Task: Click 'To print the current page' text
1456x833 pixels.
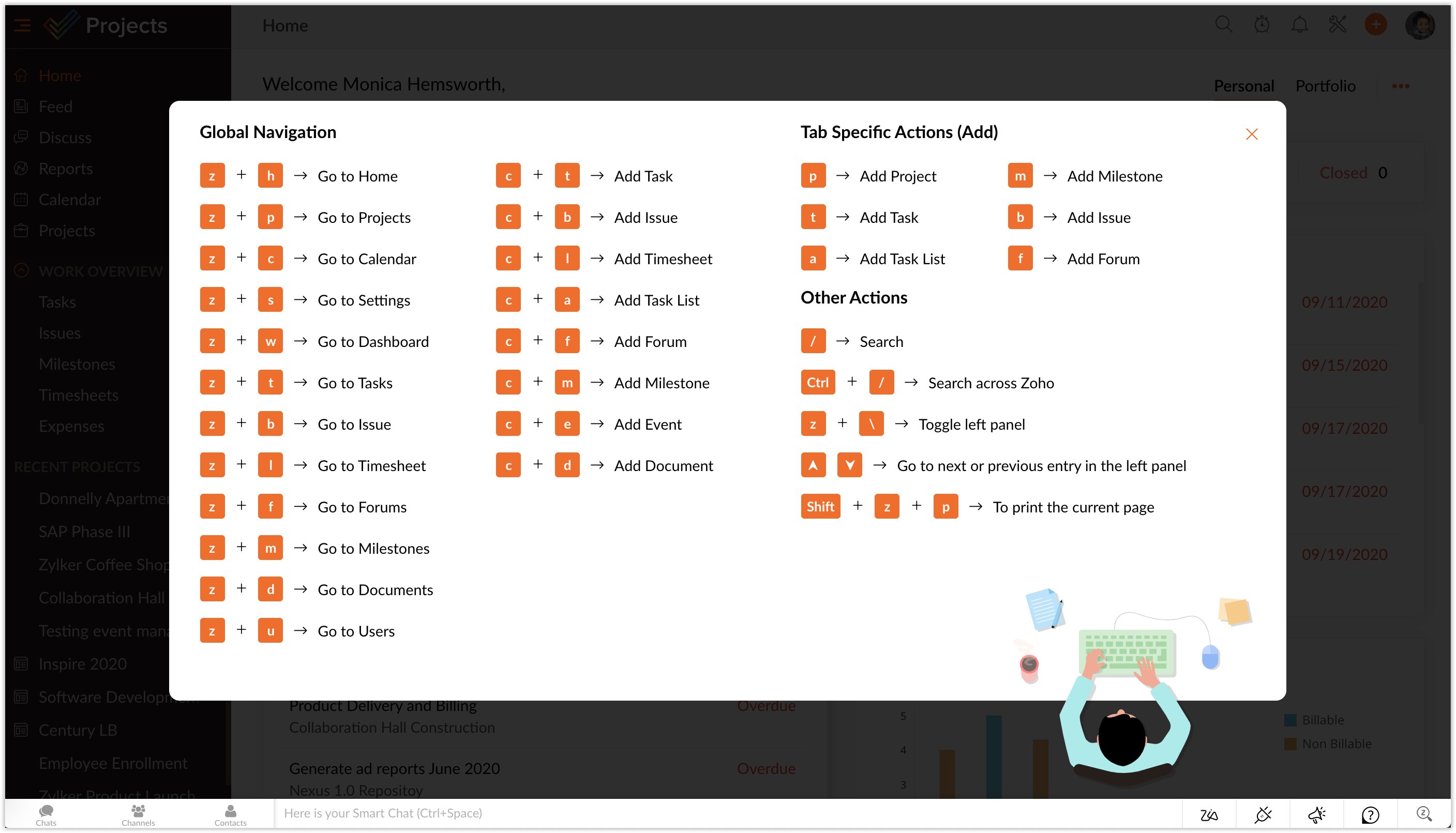Action: (1073, 507)
